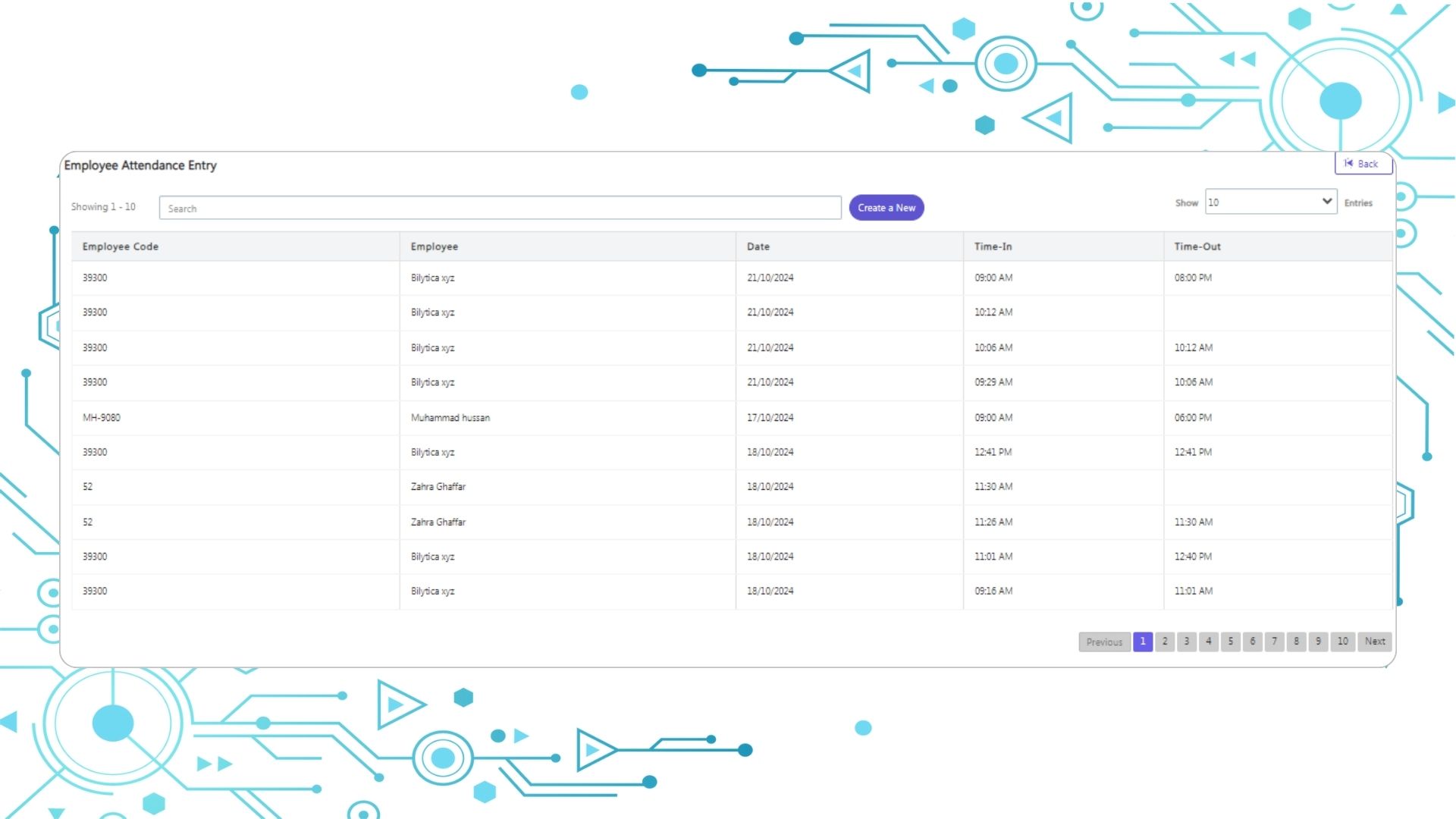Click page 2 pagination icon

(x=1164, y=641)
